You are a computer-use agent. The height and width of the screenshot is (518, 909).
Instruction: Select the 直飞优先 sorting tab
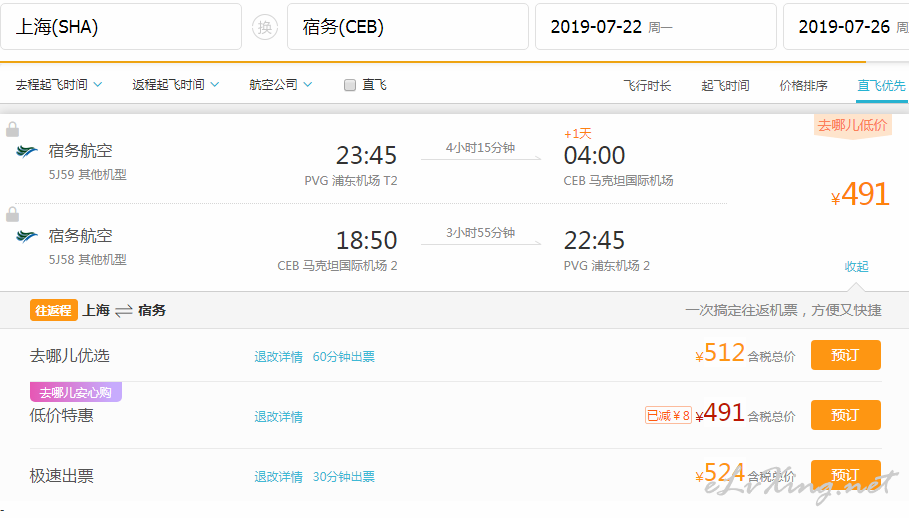click(x=881, y=86)
